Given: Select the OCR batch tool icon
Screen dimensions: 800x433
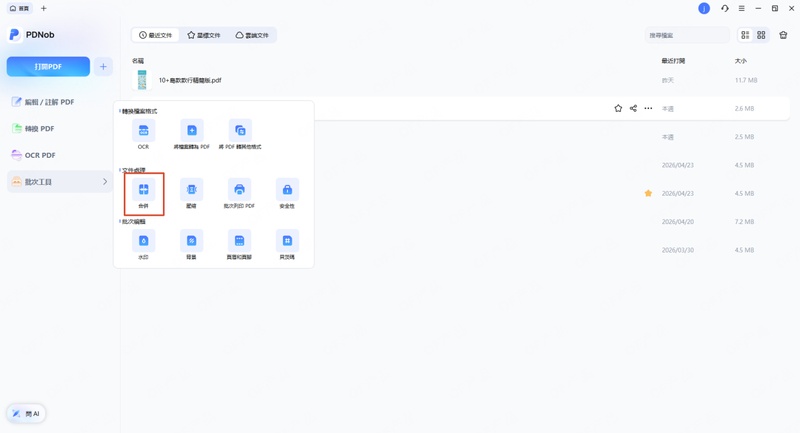Looking at the screenshot, I should [143, 131].
